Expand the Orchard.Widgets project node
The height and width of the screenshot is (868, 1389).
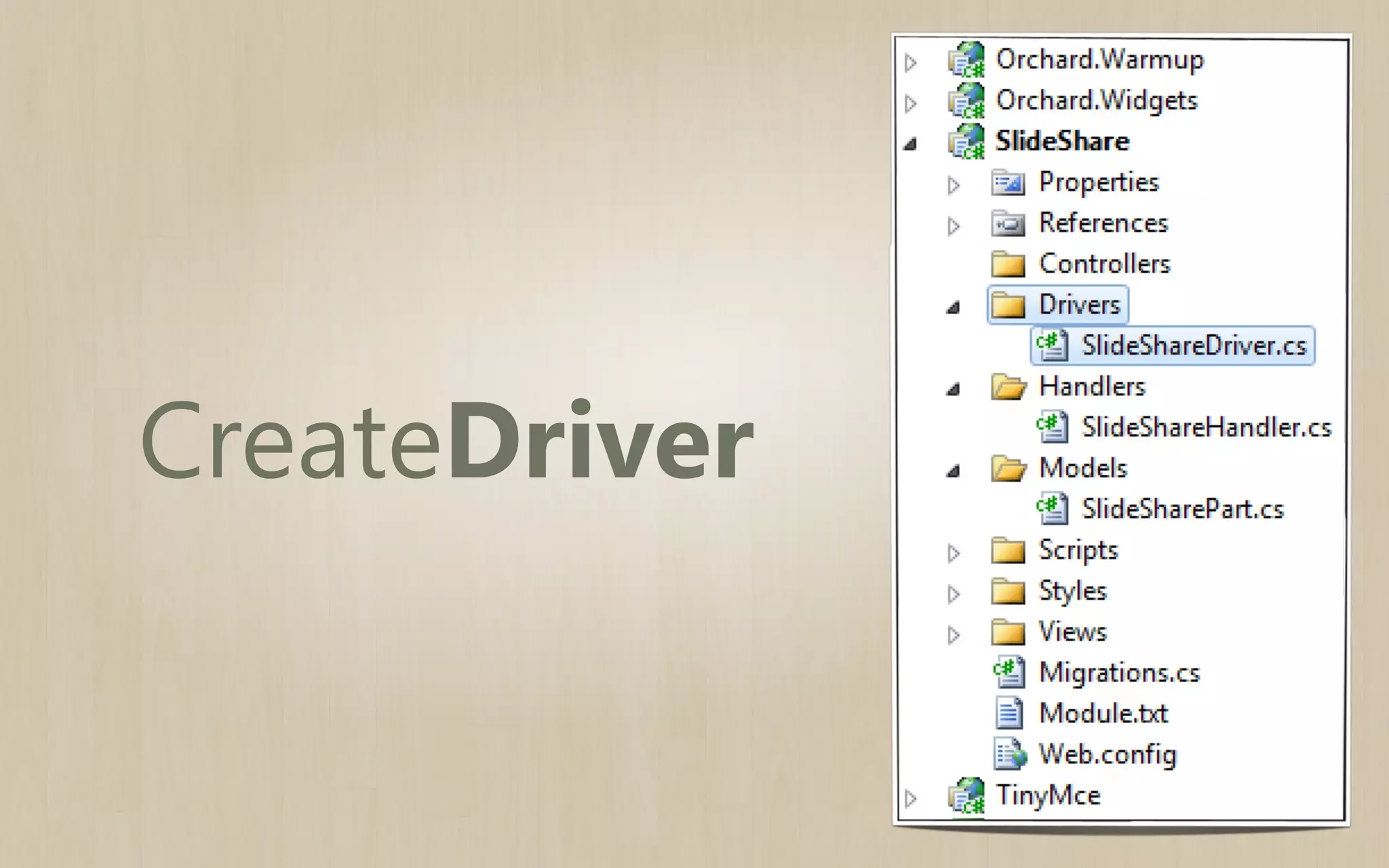tap(911, 104)
